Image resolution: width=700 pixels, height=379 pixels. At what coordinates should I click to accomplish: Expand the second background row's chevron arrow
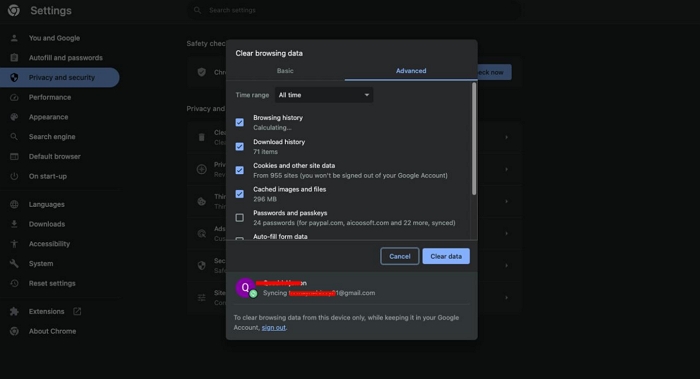pyautogui.click(x=506, y=169)
